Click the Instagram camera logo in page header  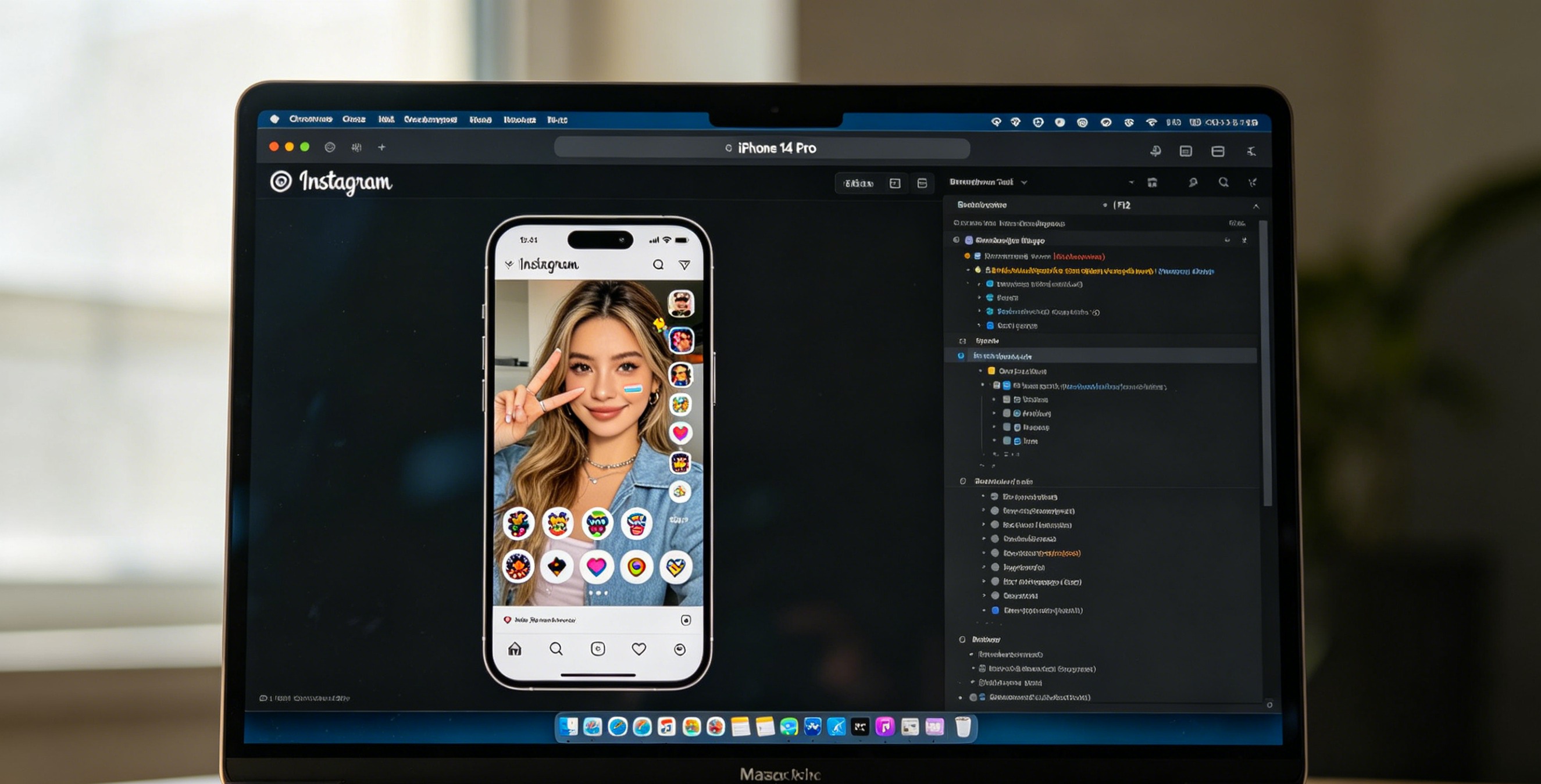[280, 181]
